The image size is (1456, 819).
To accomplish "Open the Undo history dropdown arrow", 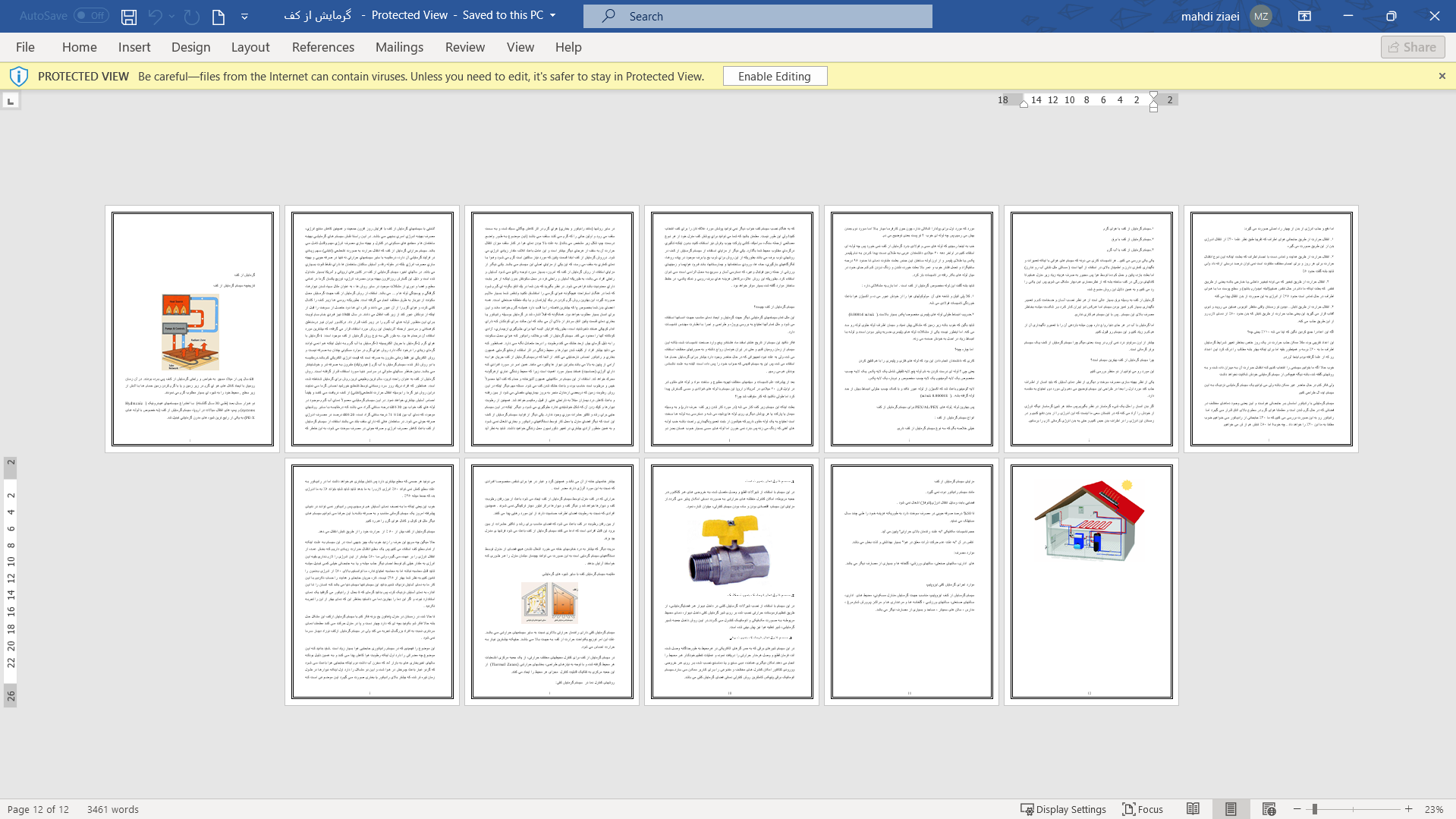I will pos(172,16).
